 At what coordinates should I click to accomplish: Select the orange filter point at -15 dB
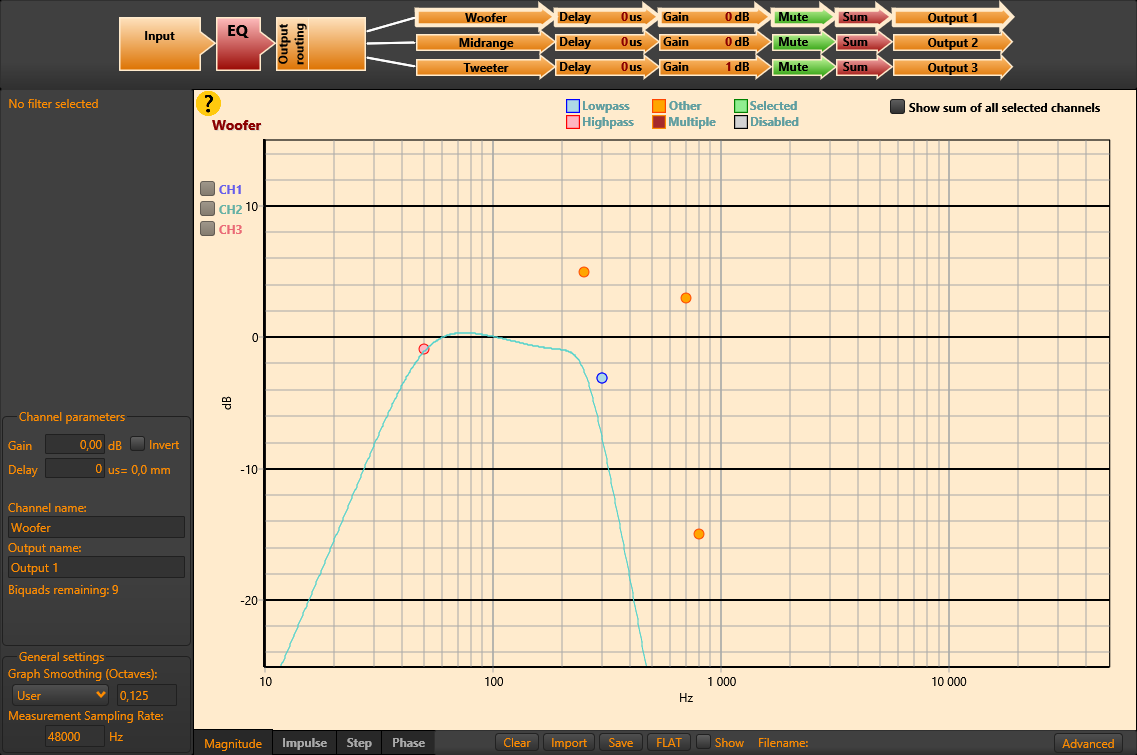pyautogui.click(x=699, y=534)
